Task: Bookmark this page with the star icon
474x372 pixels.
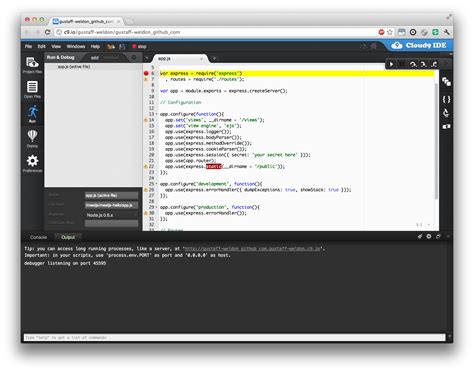Action: click(x=390, y=32)
